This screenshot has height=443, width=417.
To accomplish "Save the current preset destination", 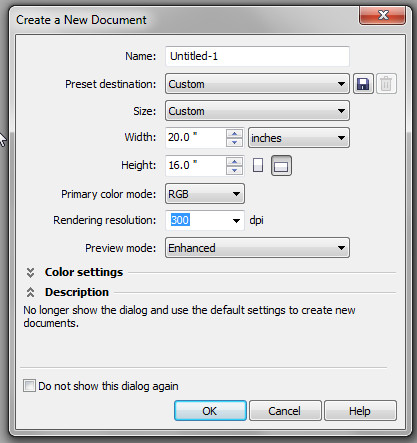I will pos(363,84).
